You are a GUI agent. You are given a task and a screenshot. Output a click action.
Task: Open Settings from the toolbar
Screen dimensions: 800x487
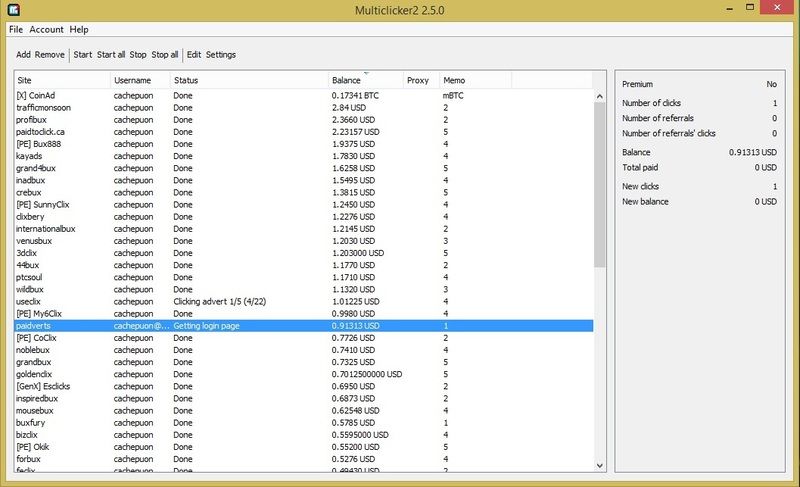coord(221,55)
